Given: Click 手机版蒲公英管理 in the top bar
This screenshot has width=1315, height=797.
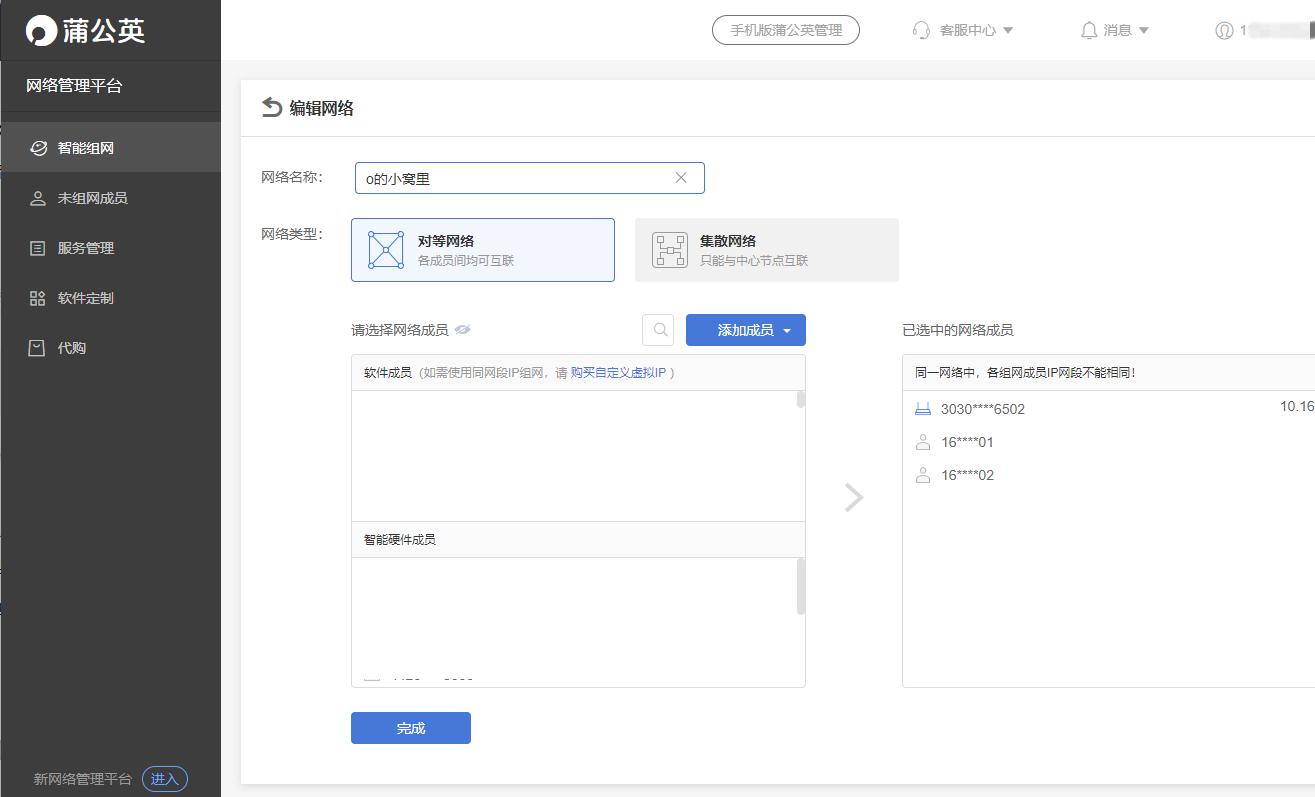Looking at the screenshot, I should coord(785,30).
